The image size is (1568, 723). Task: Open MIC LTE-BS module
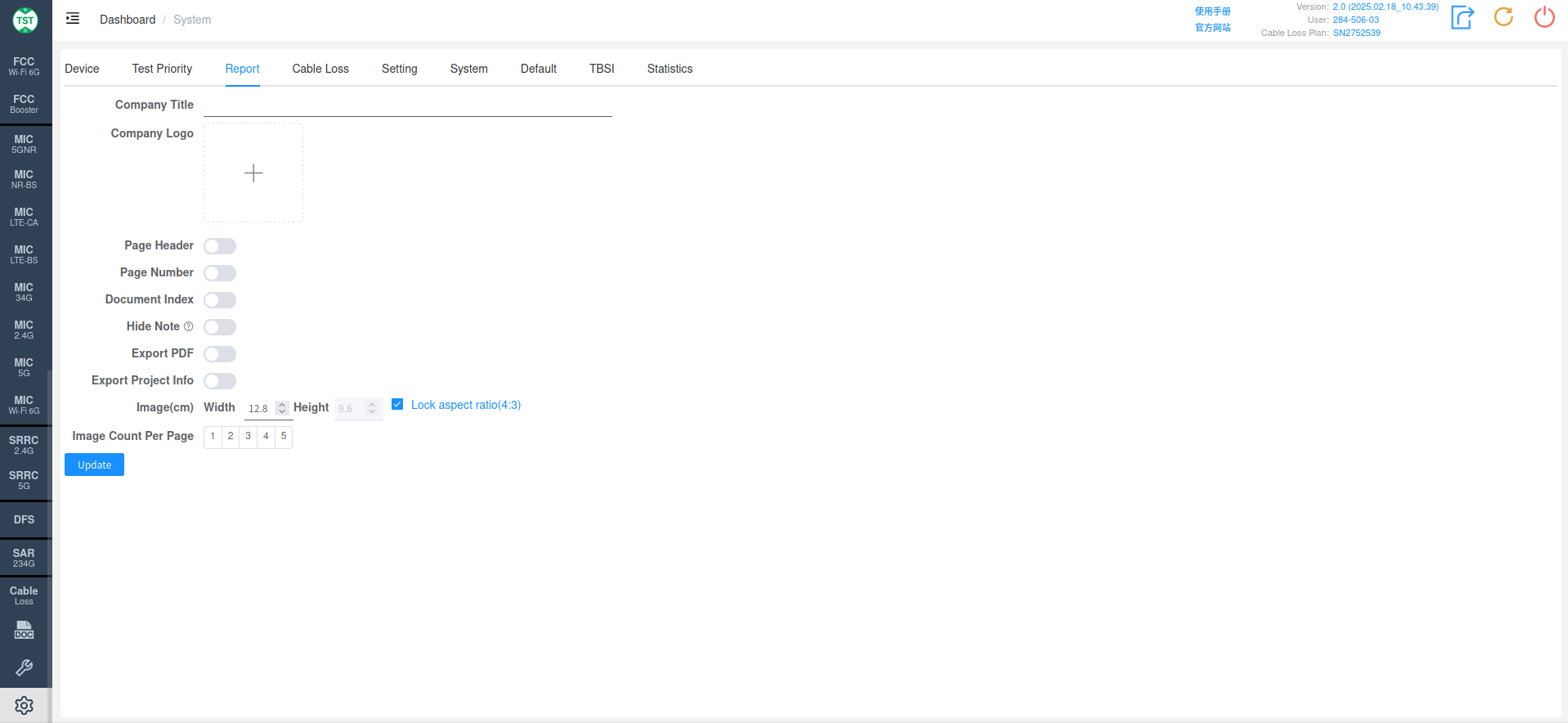[x=25, y=254]
